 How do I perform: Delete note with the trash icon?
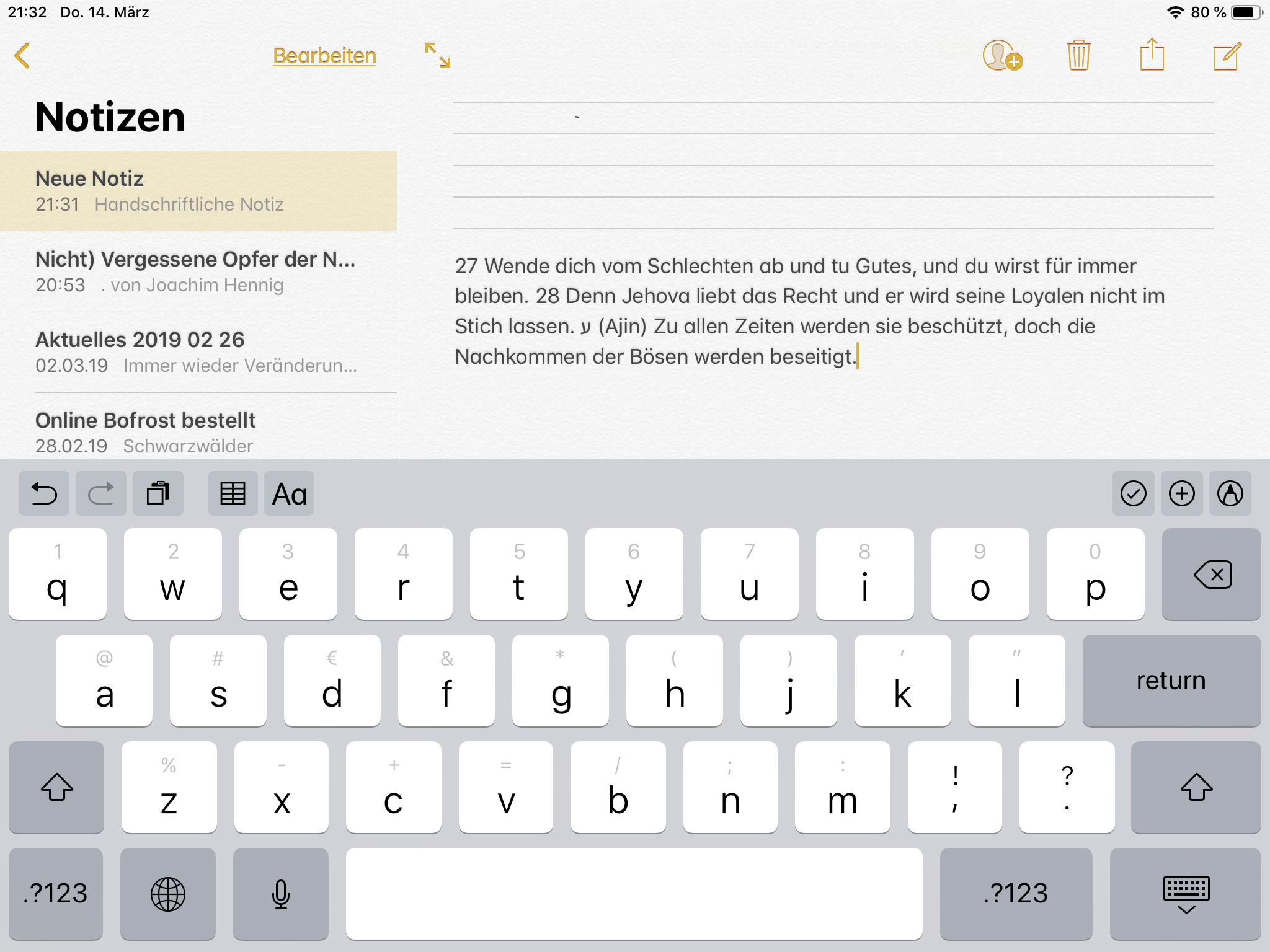(x=1078, y=56)
